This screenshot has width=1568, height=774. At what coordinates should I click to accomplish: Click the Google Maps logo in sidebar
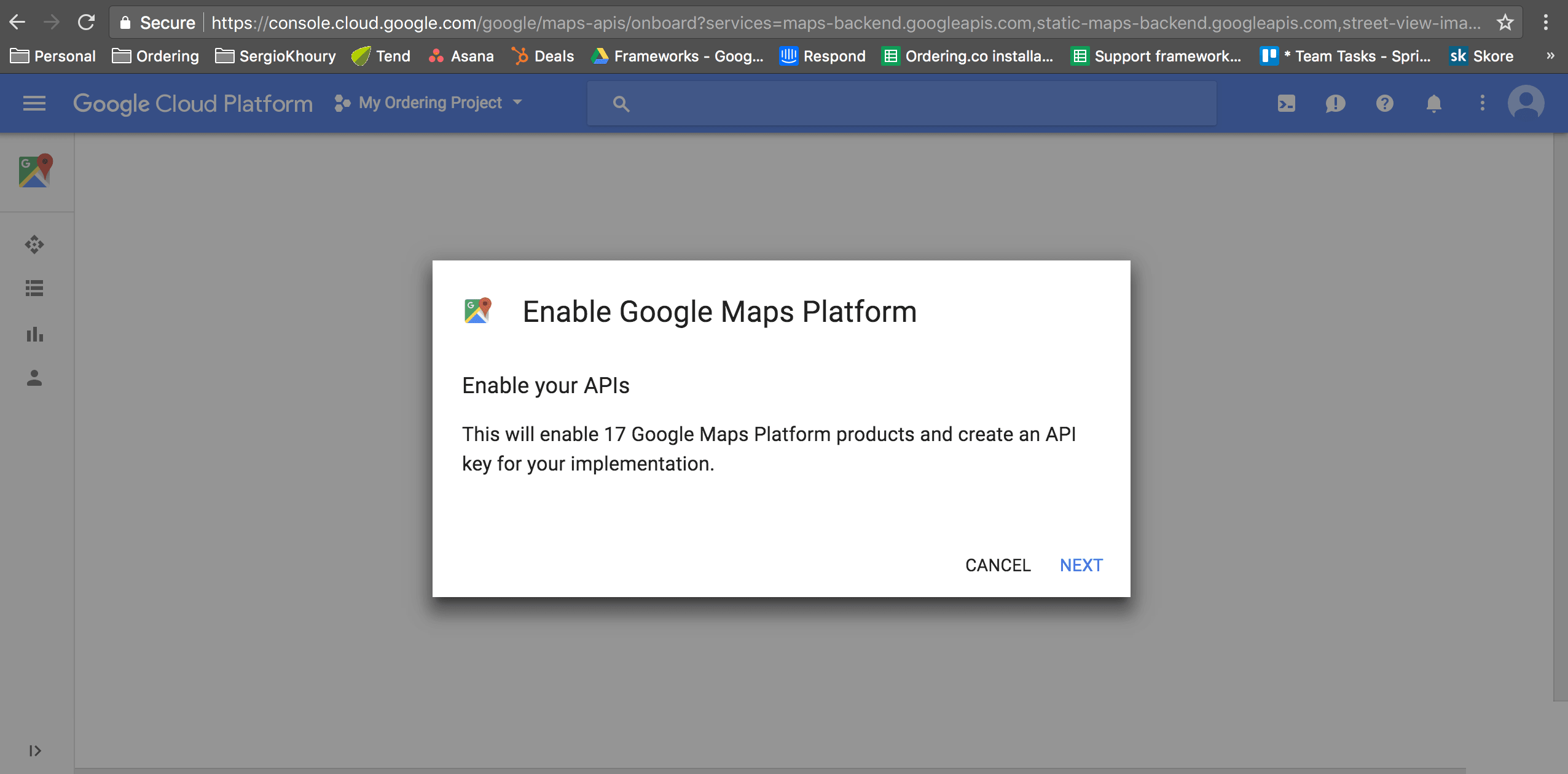tap(36, 171)
